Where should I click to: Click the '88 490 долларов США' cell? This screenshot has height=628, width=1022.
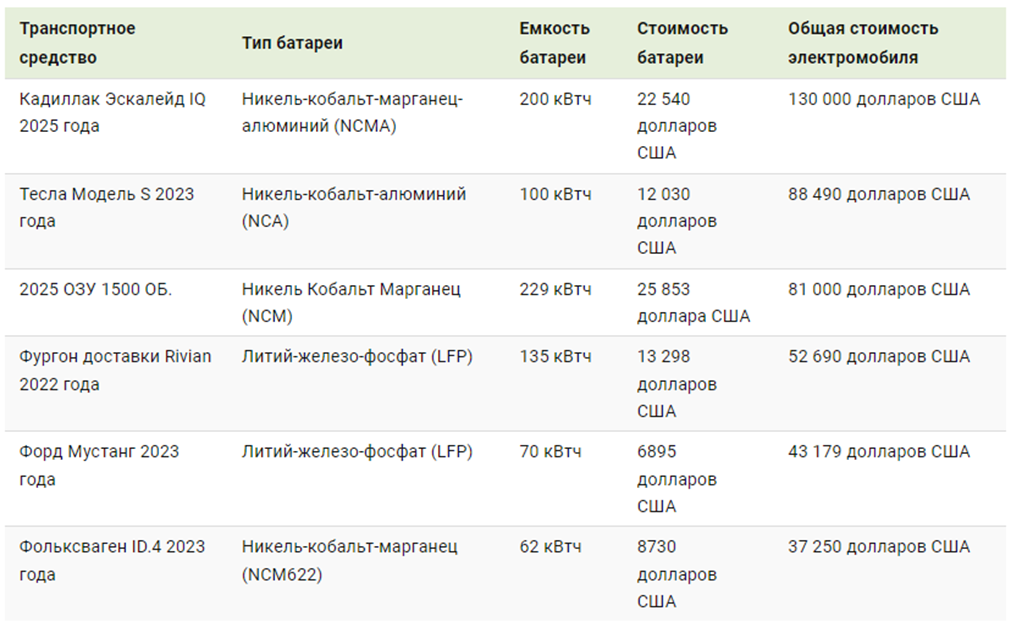coord(878,194)
